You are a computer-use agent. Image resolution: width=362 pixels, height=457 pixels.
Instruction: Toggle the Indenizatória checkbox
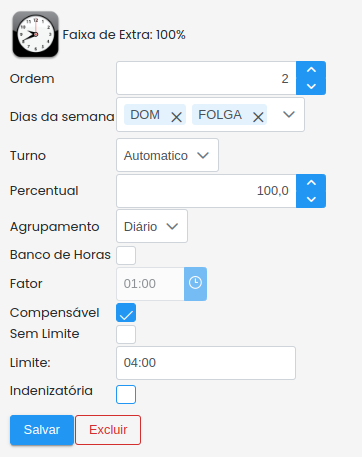126,394
